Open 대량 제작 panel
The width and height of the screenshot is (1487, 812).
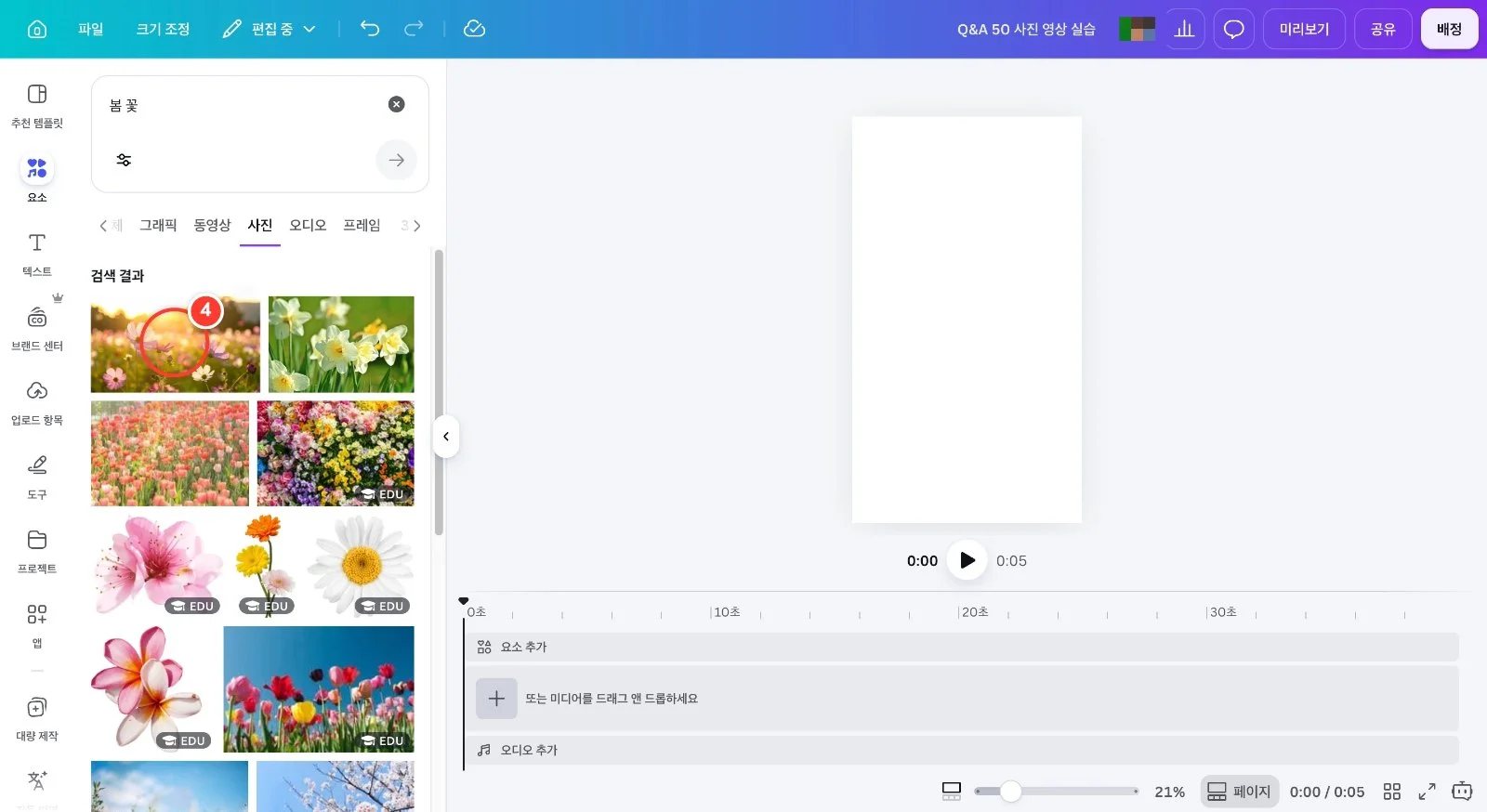tap(37, 718)
